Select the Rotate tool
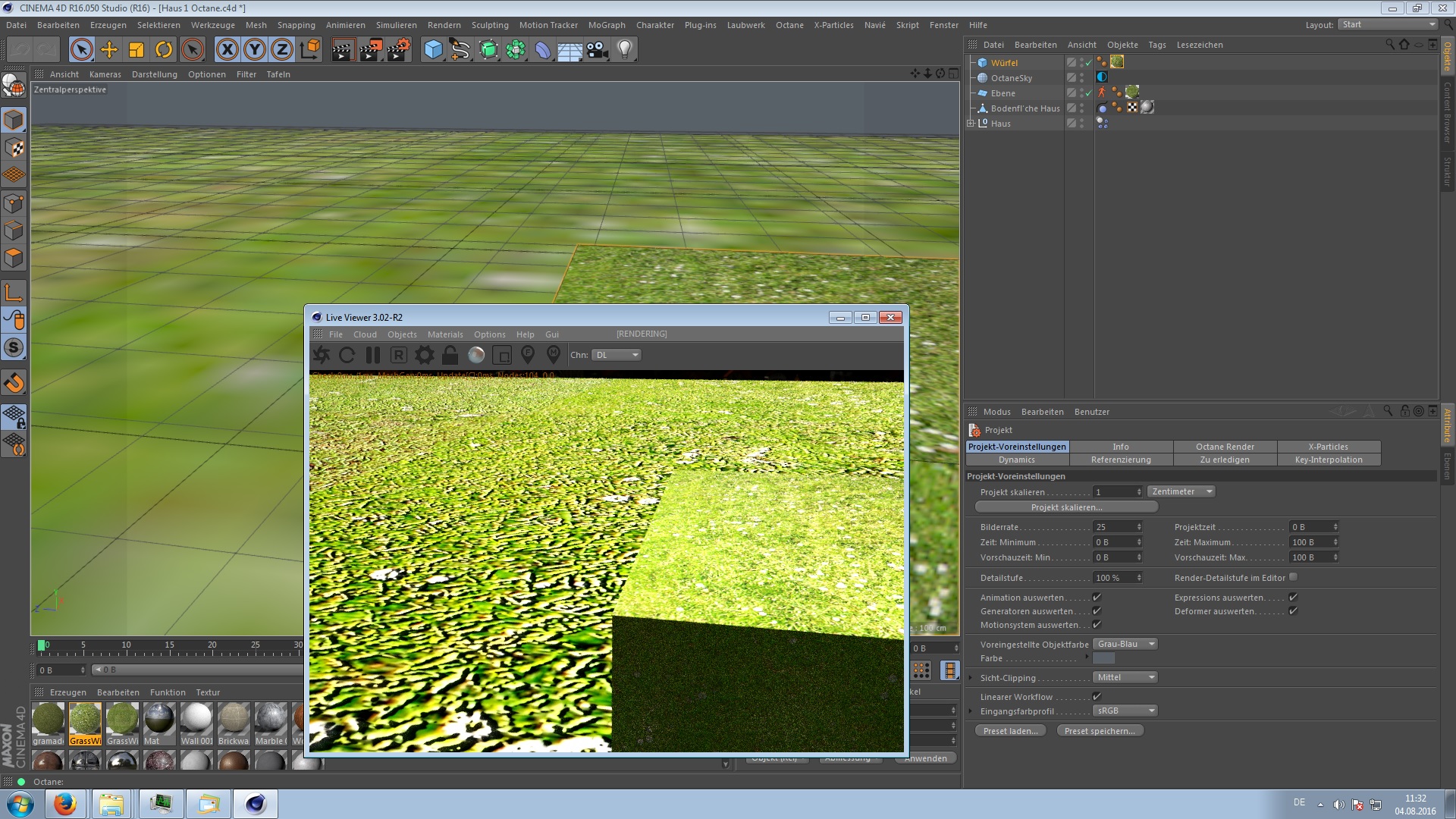The width and height of the screenshot is (1456, 819). point(164,50)
